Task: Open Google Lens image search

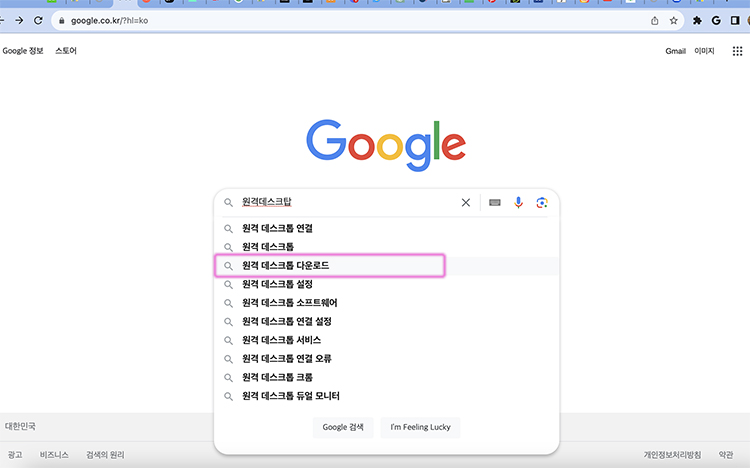Action: pyautogui.click(x=541, y=202)
